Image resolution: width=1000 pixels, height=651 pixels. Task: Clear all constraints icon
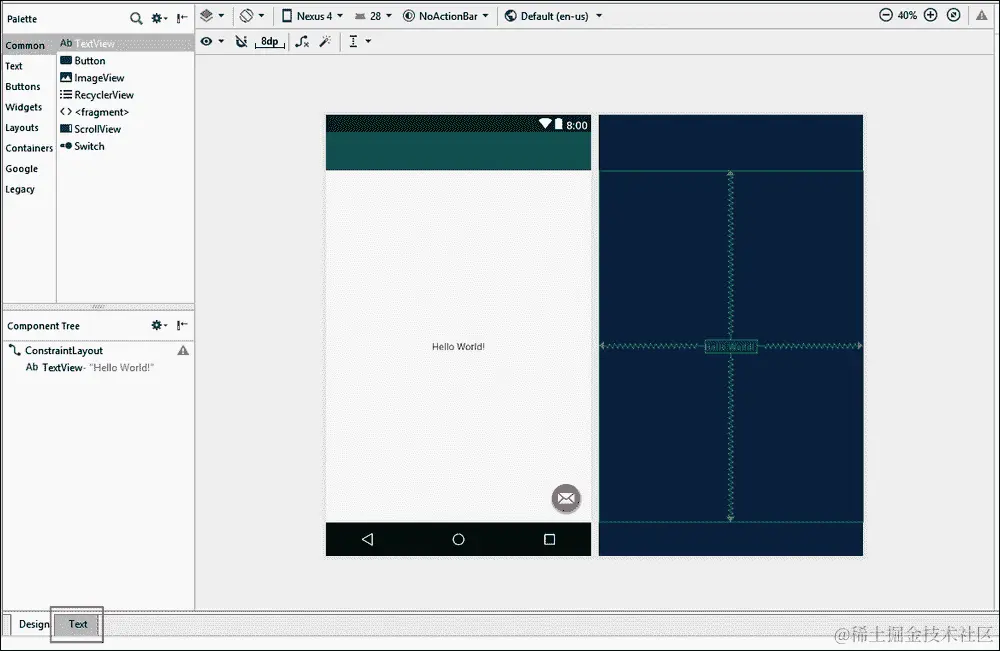[x=302, y=41]
